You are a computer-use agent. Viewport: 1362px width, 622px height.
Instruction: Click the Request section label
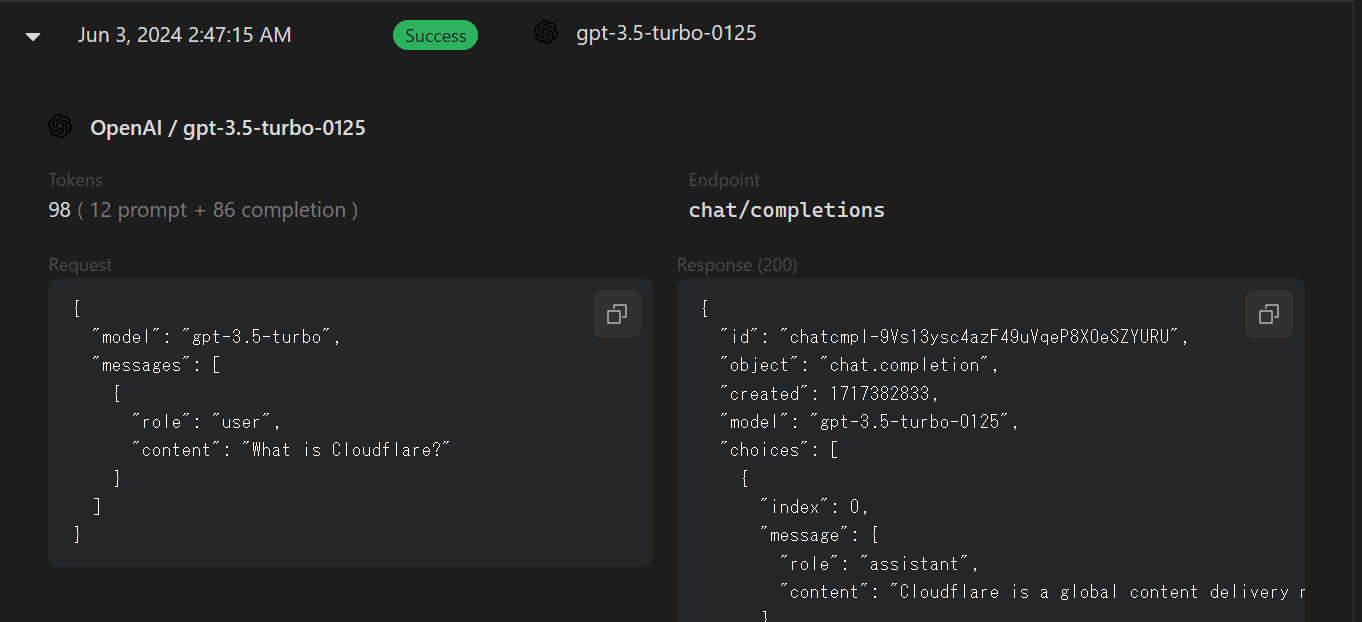tap(80, 265)
